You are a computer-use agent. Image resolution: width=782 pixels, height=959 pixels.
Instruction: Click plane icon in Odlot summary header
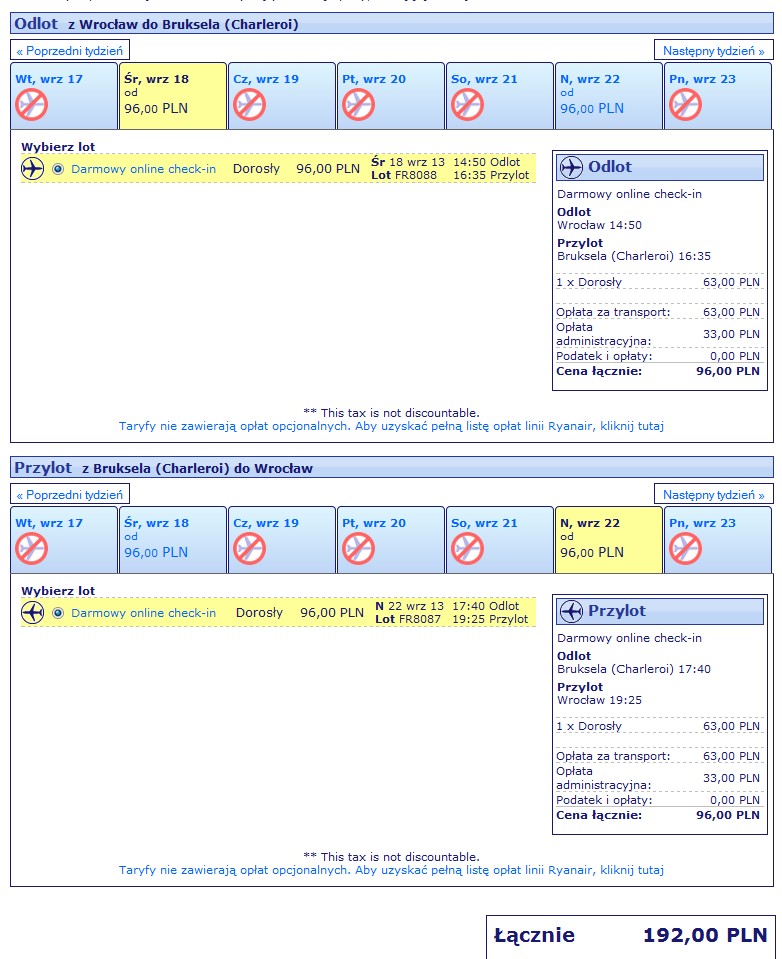tap(571, 167)
